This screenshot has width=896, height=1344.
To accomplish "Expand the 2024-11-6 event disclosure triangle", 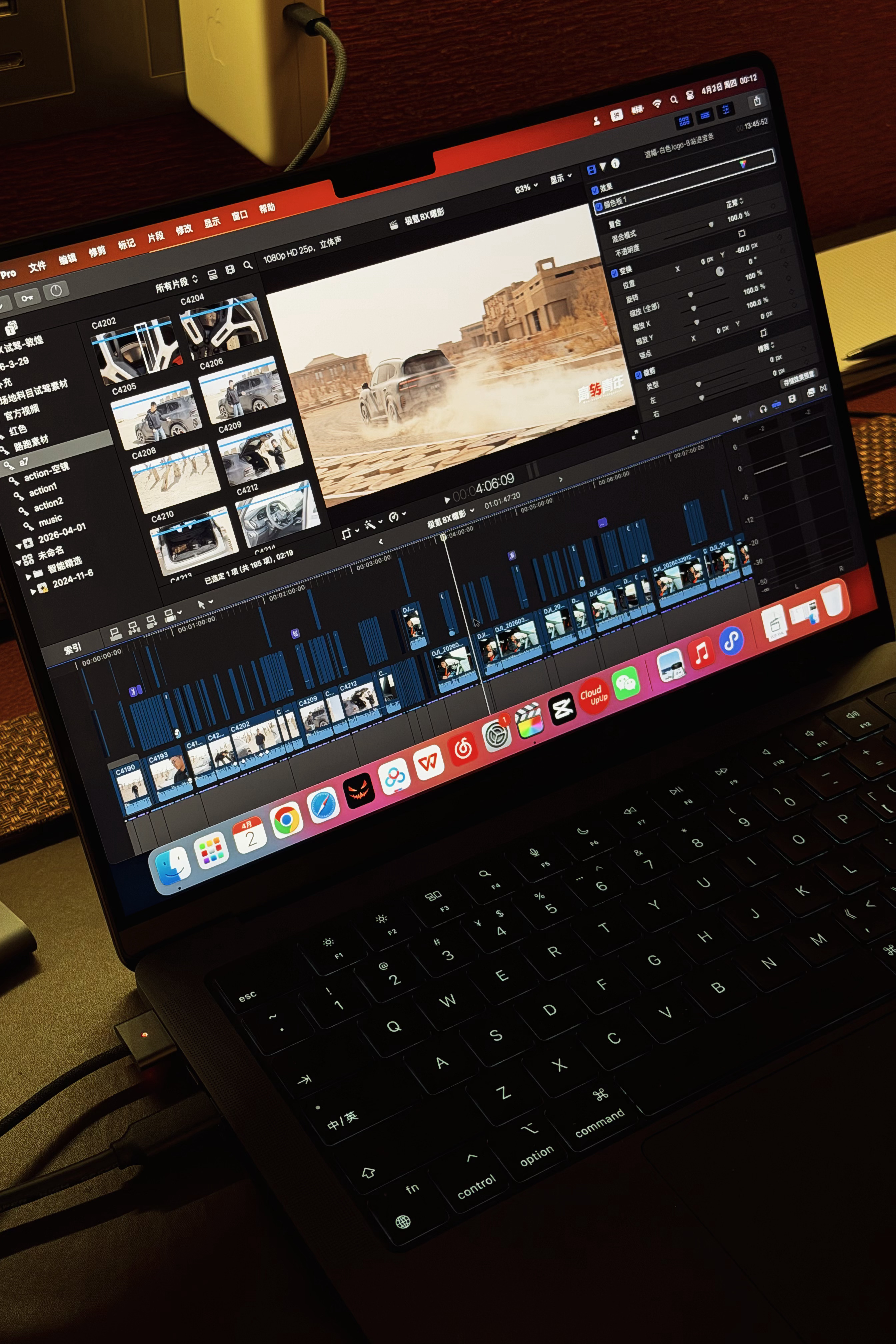I will (33, 591).
